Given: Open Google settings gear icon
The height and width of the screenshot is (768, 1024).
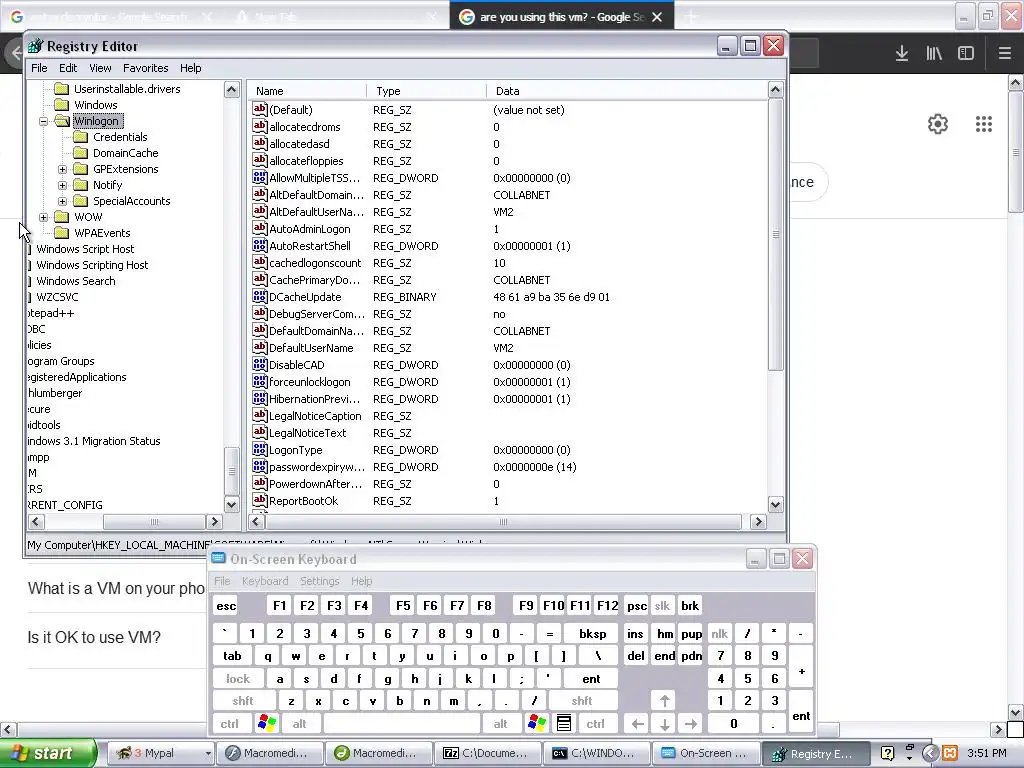Looking at the screenshot, I should pos(938,124).
